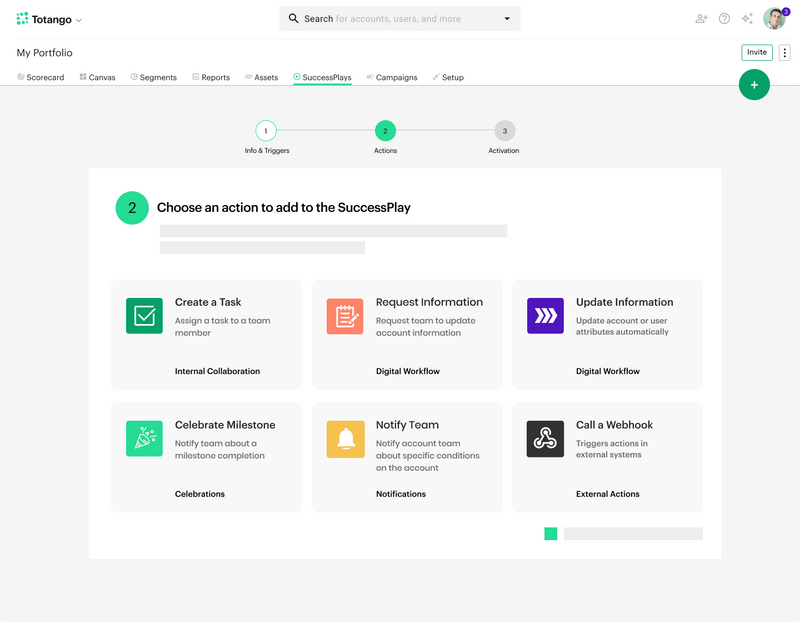Open the search bar dropdown arrow
Screen dimensions: 800x622
(506, 18)
